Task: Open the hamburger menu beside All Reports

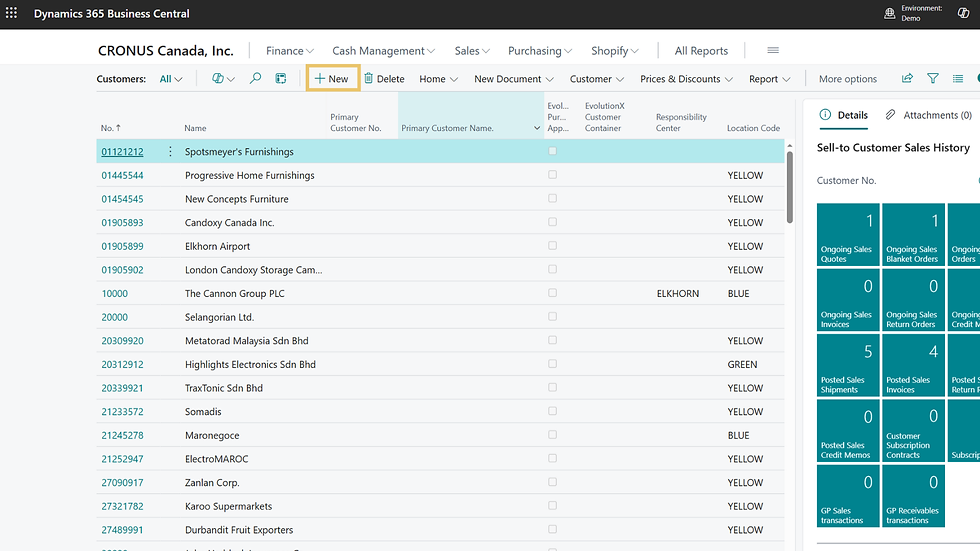Action: (x=772, y=51)
